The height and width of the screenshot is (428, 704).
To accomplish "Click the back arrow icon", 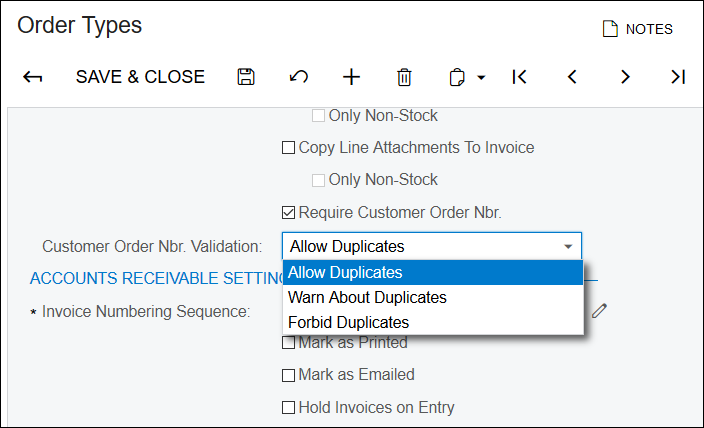I will click(x=33, y=77).
